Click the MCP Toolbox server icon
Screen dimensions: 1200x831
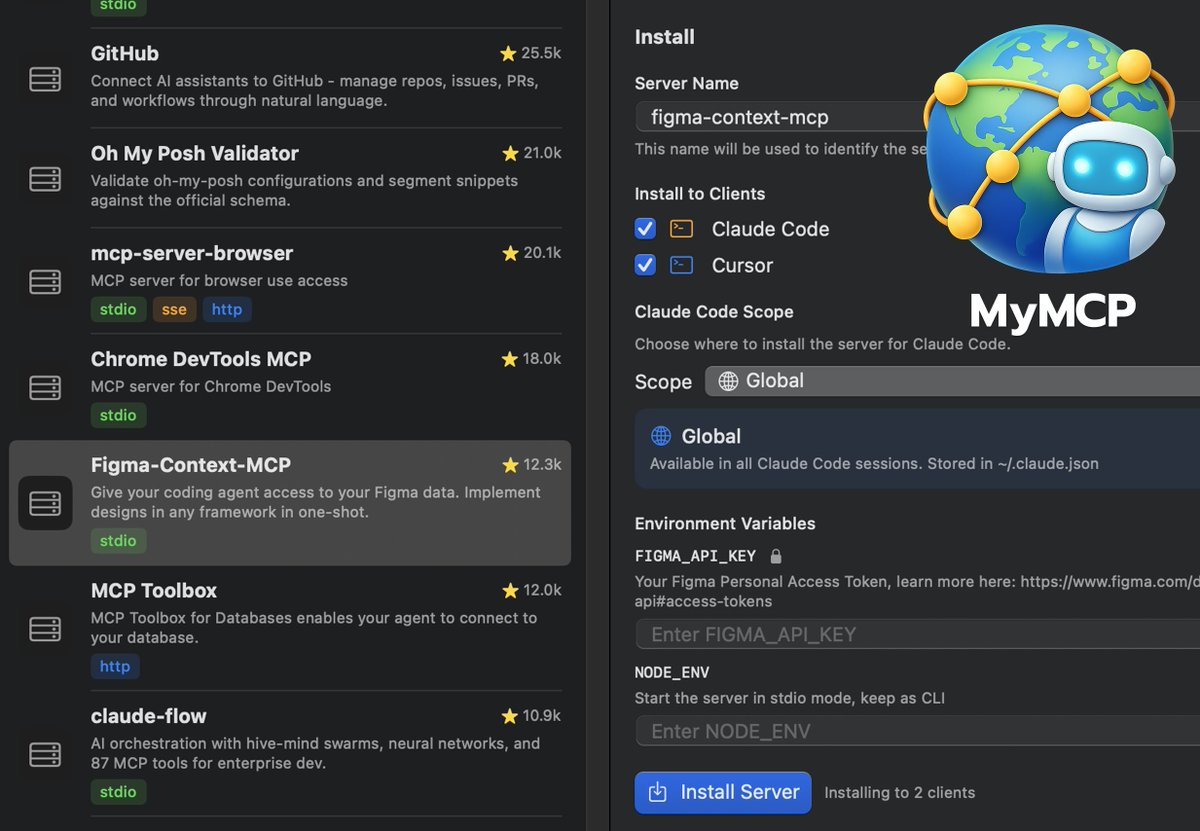[x=45, y=629]
